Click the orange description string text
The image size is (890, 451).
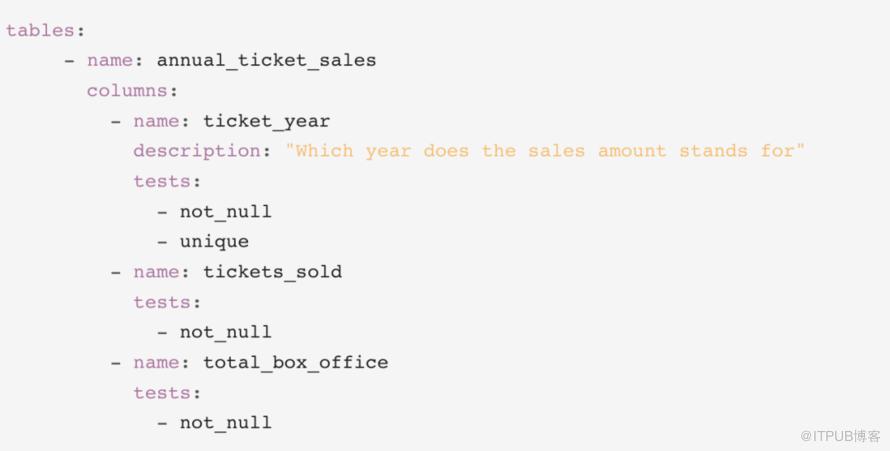pyautogui.click(x=545, y=151)
